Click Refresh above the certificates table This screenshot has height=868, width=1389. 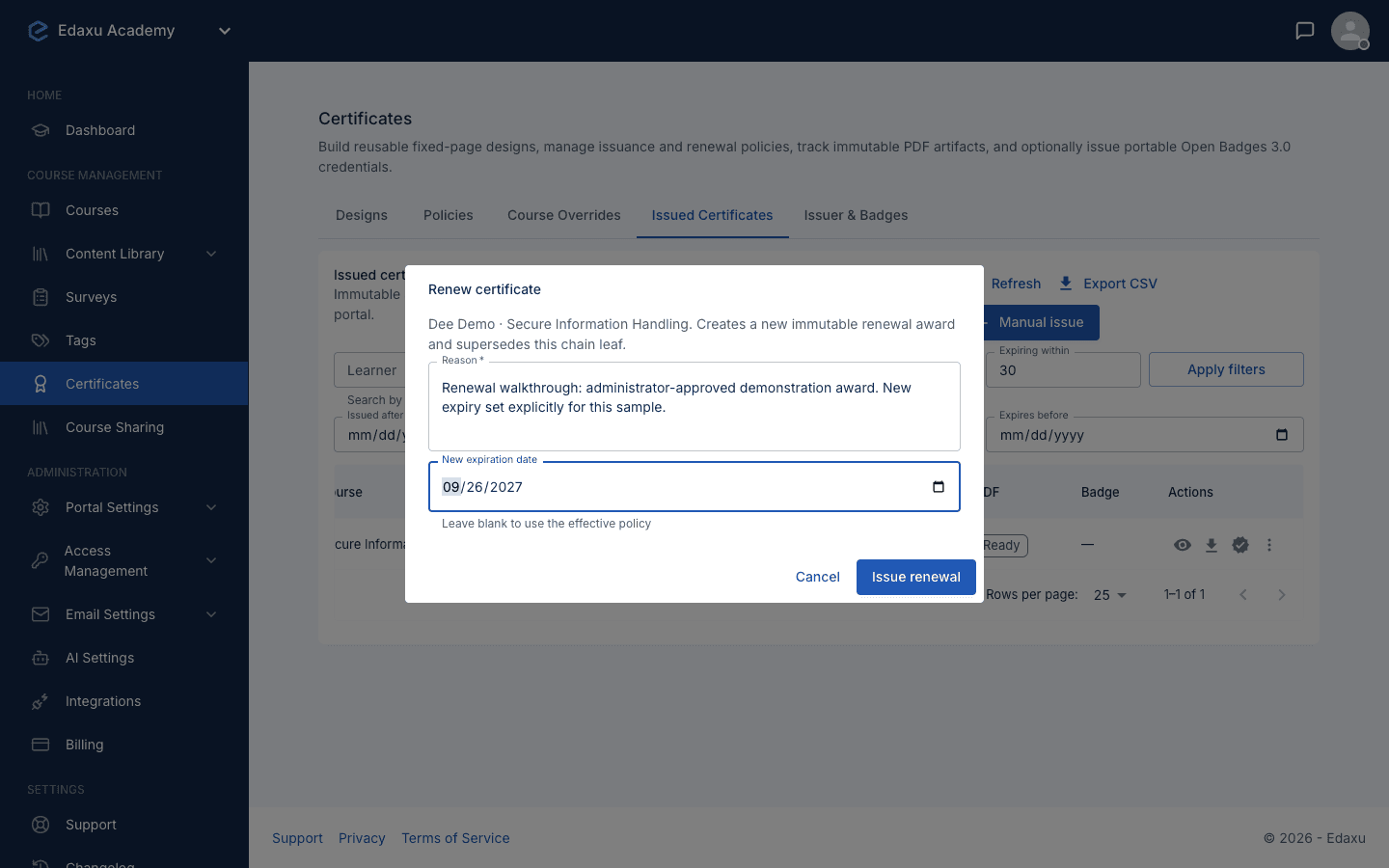pos(1016,284)
